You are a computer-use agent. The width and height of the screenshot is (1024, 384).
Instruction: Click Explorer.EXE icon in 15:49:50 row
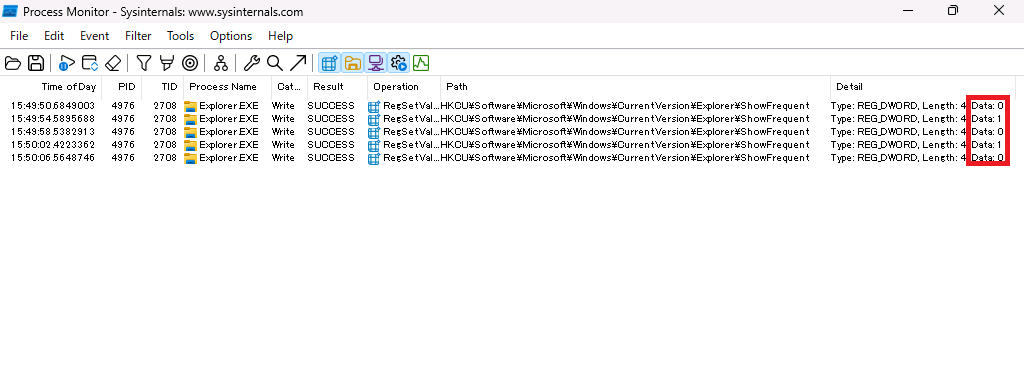click(190, 106)
